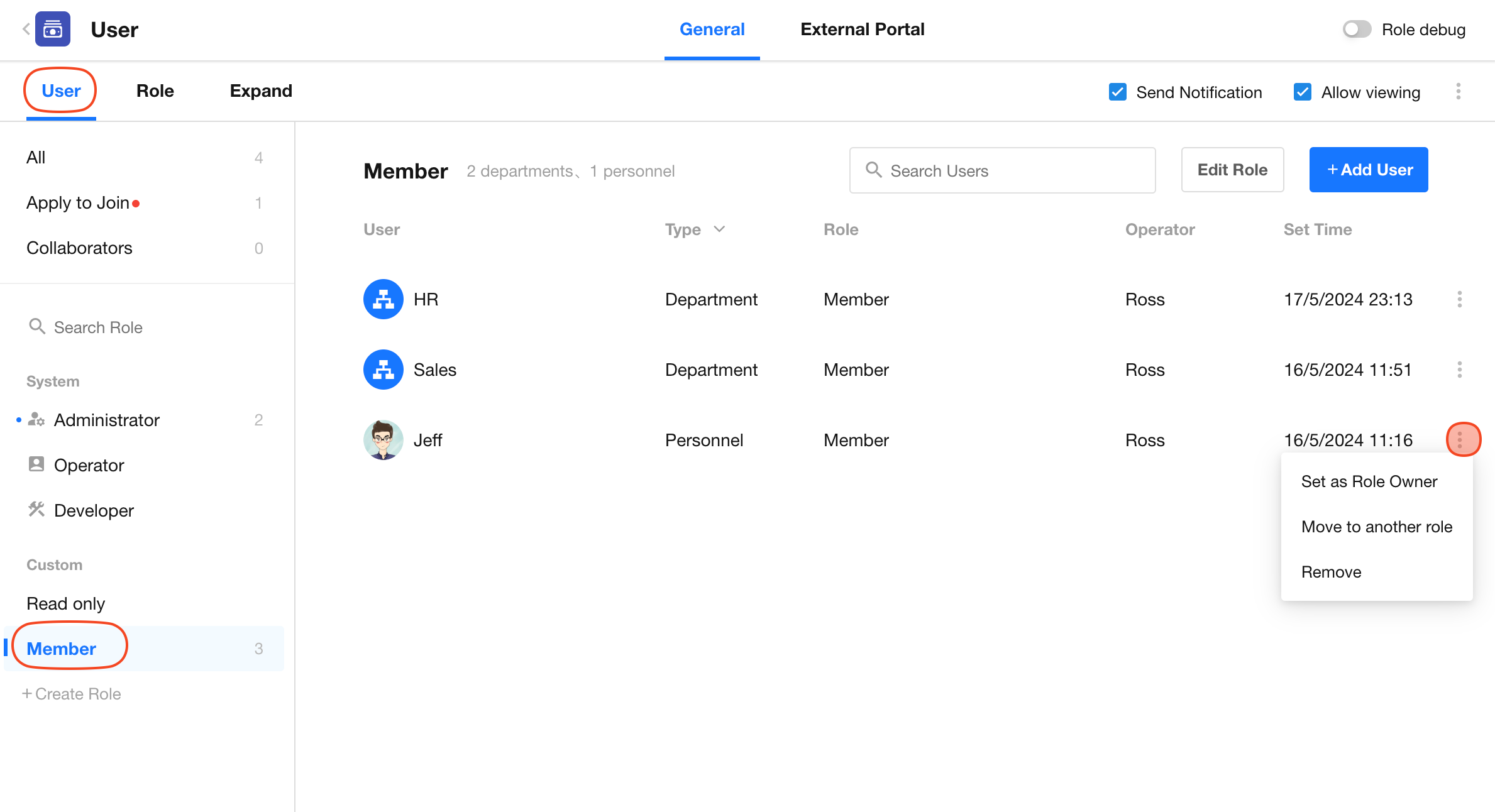Uncheck the Allow viewing checkbox
The image size is (1495, 812).
pos(1302,92)
